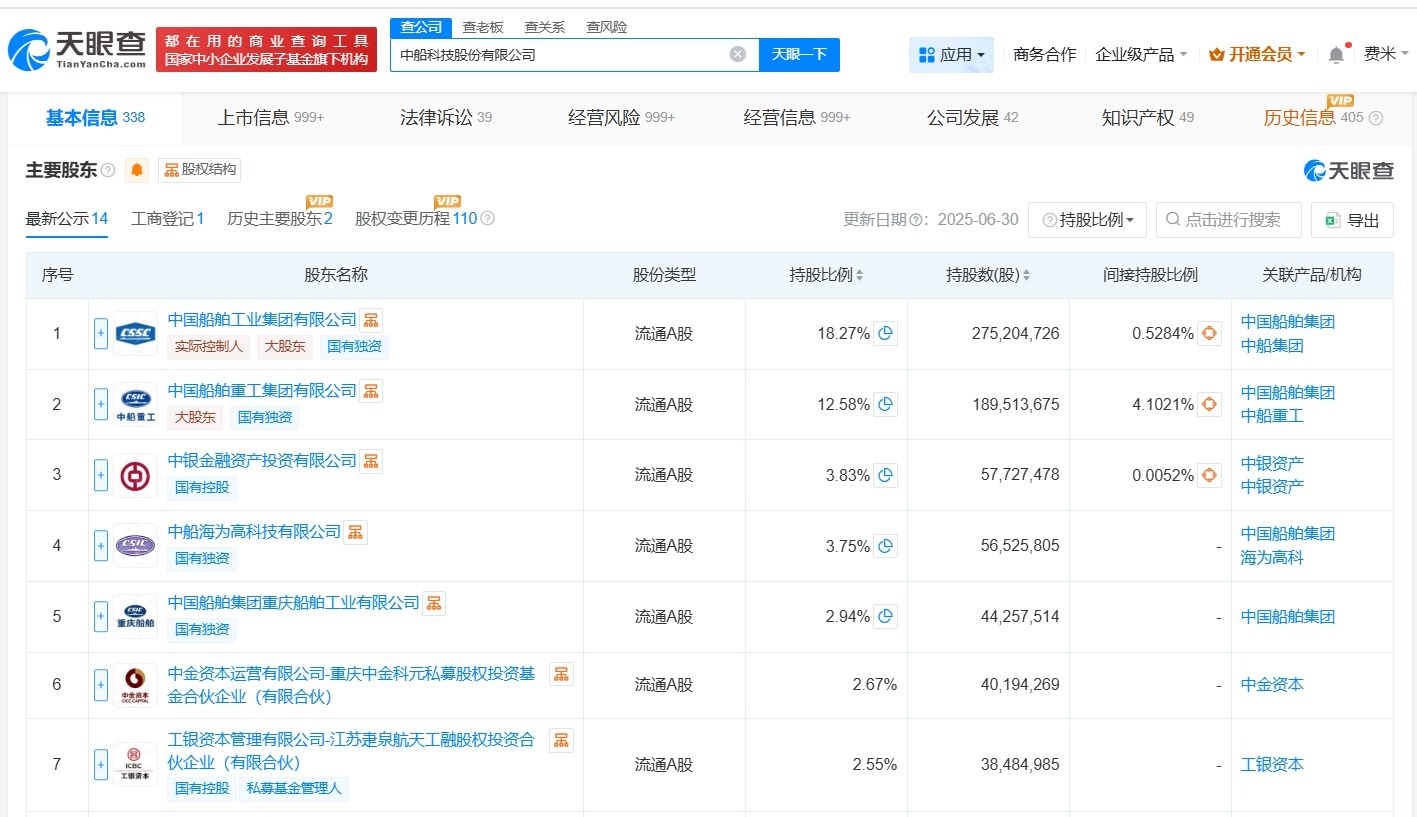Screen dimensions: 1417x817
Task: Switch to the 工商登记 tab
Action: tap(166, 218)
